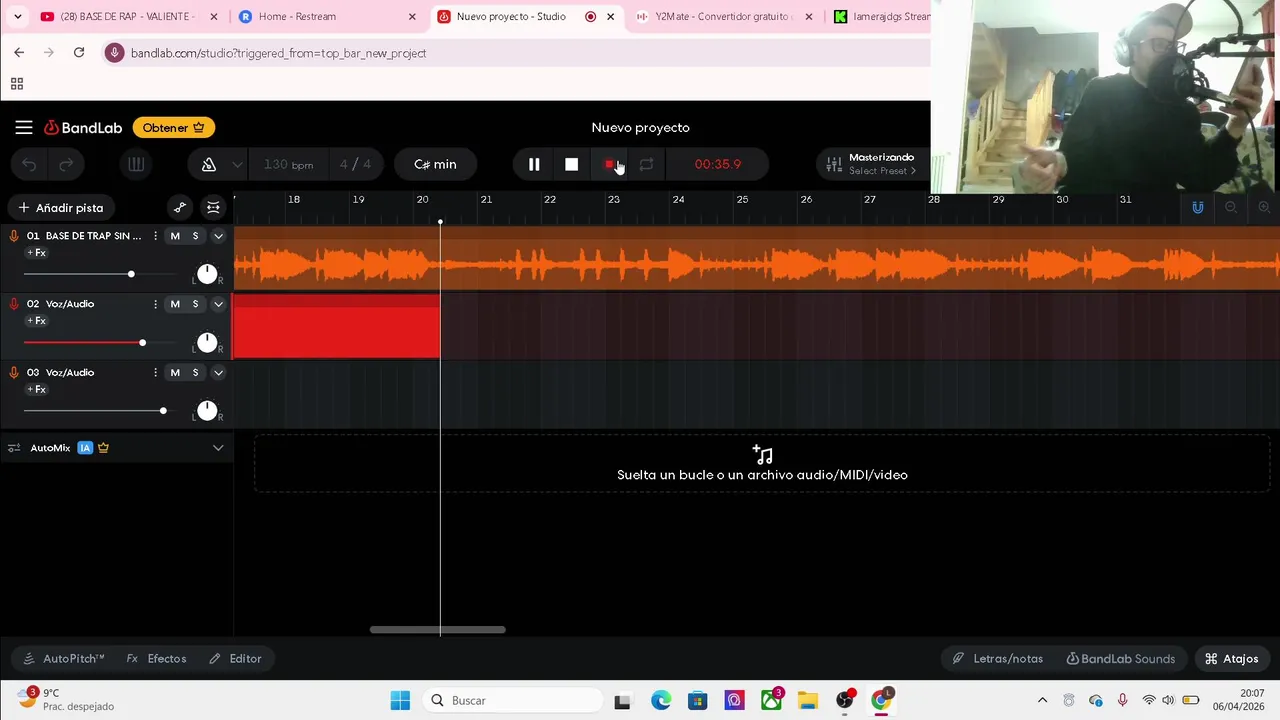Click the record-armed mic icon of track 02

point(14,304)
